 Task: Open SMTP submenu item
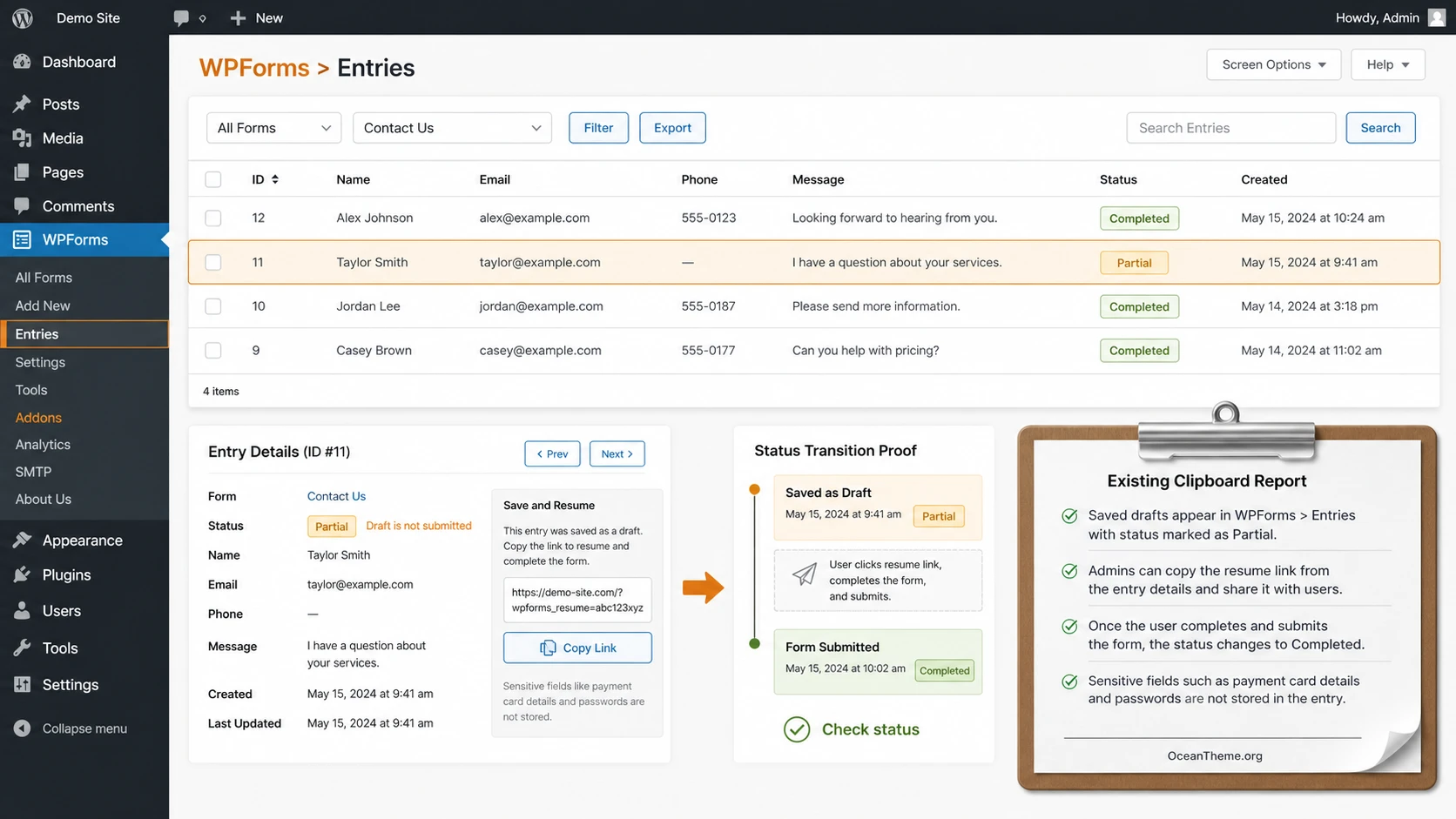click(x=33, y=472)
